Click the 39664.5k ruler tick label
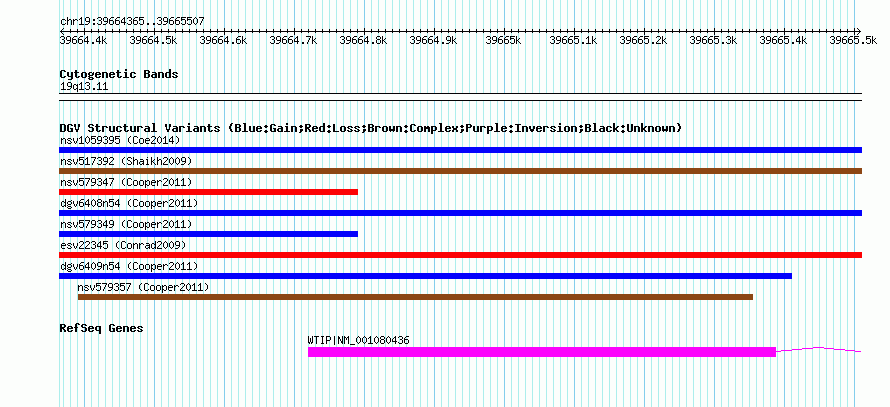This screenshot has height=407, width=890. [153, 40]
